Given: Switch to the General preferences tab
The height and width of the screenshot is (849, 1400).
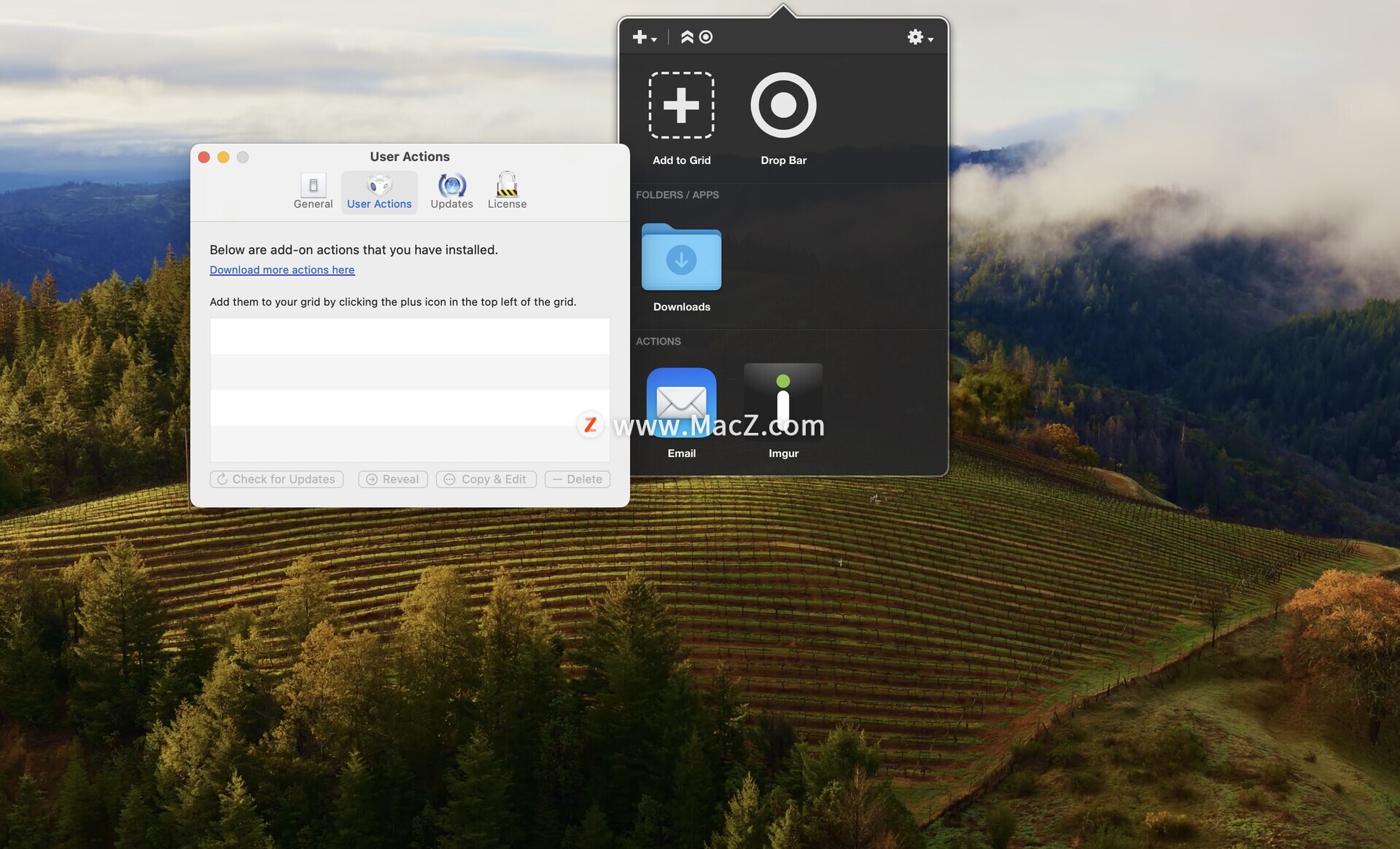Looking at the screenshot, I should pos(313,192).
